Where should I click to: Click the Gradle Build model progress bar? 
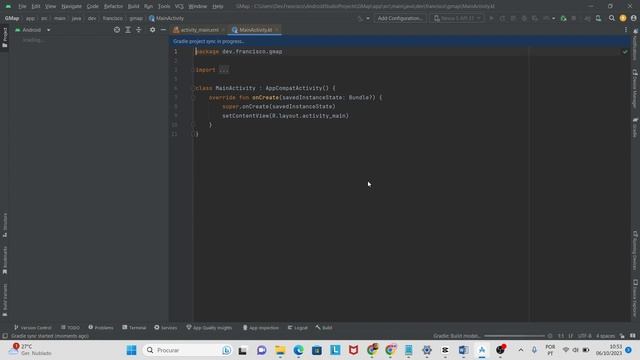click(x=514, y=336)
